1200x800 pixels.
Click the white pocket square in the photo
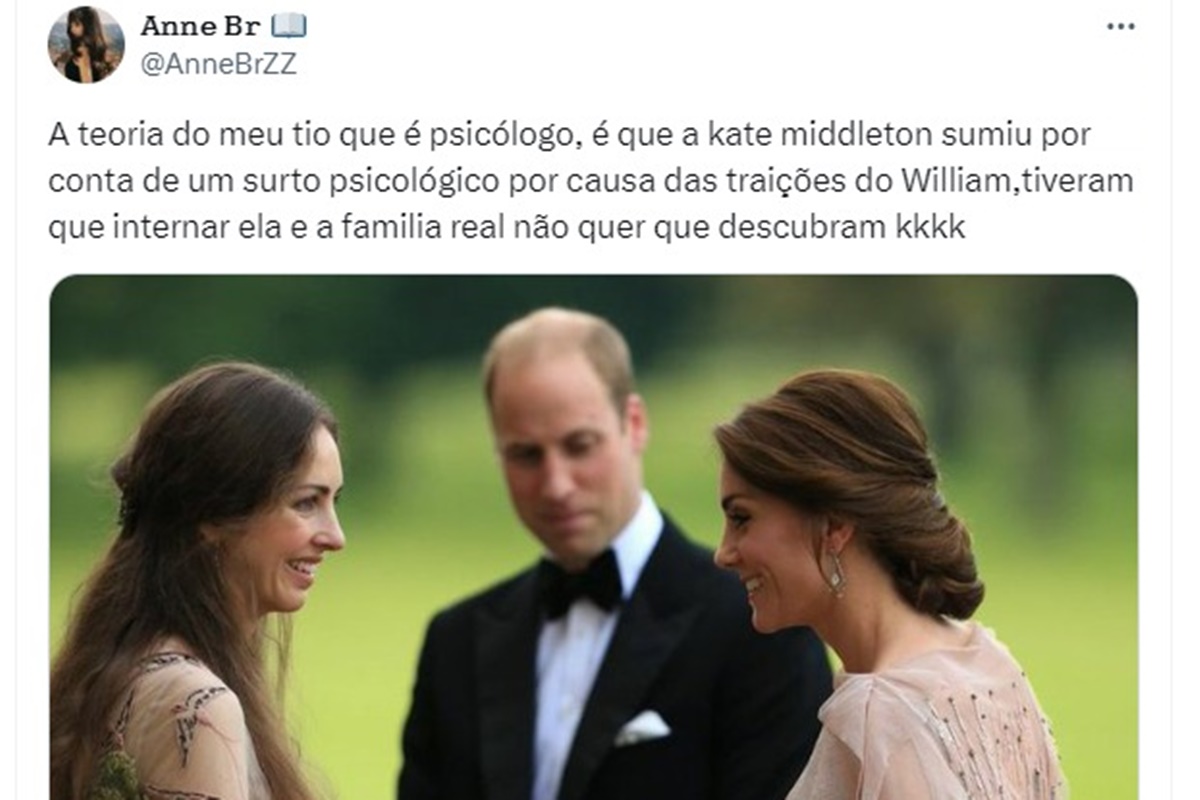[x=641, y=727]
